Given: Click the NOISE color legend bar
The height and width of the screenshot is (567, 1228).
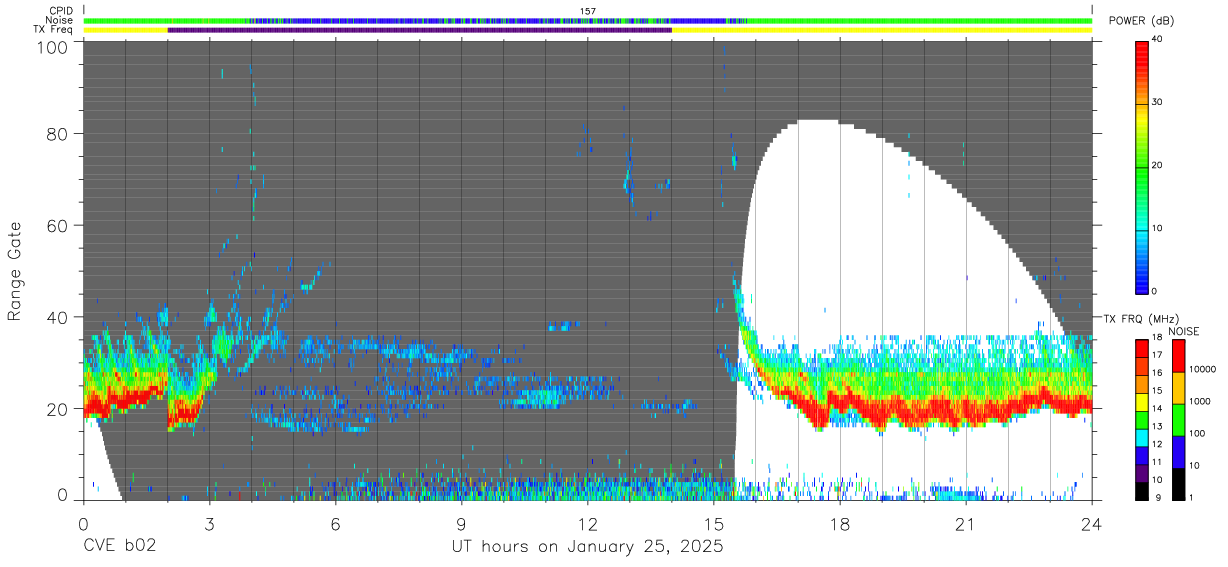Looking at the screenshot, I should [1179, 420].
